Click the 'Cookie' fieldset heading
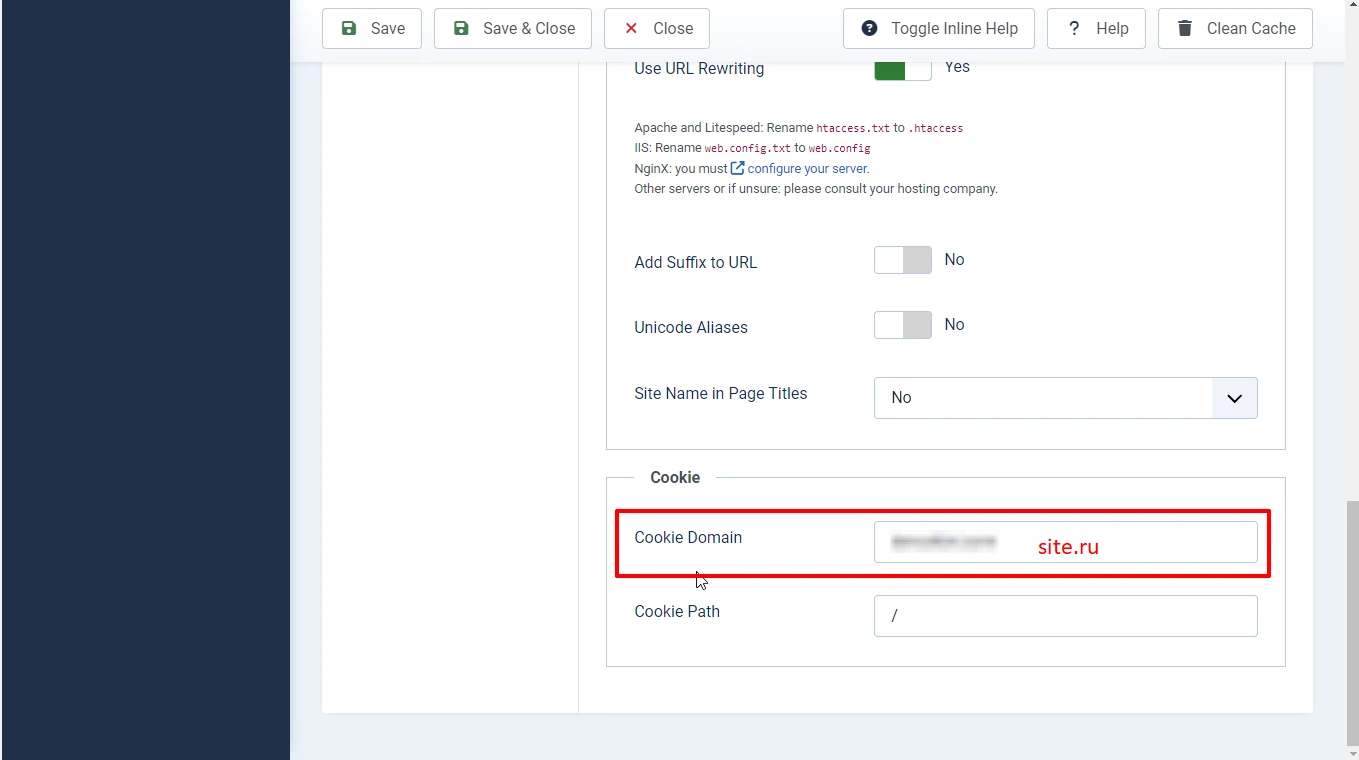This screenshot has width=1359, height=760. 675,478
